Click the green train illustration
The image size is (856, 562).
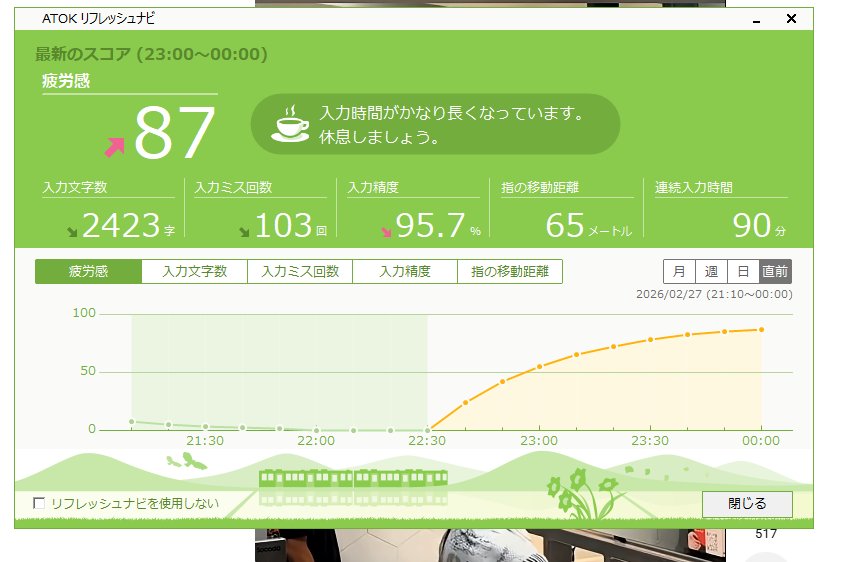pyautogui.click(x=354, y=486)
